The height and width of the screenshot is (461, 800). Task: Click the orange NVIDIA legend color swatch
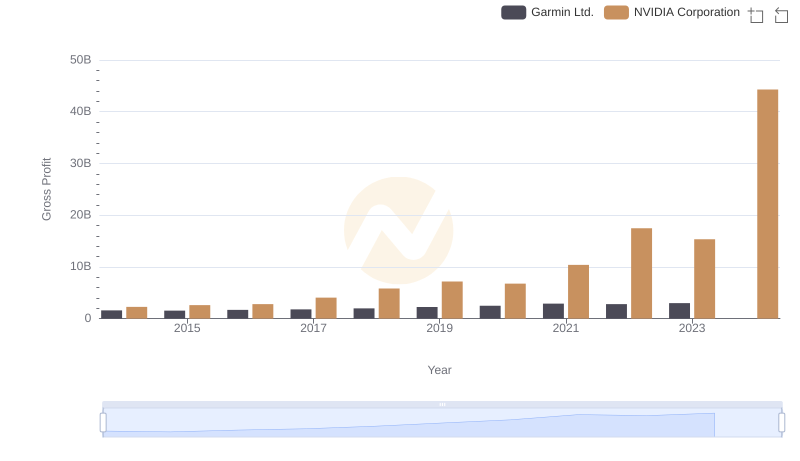pos(616,12)
